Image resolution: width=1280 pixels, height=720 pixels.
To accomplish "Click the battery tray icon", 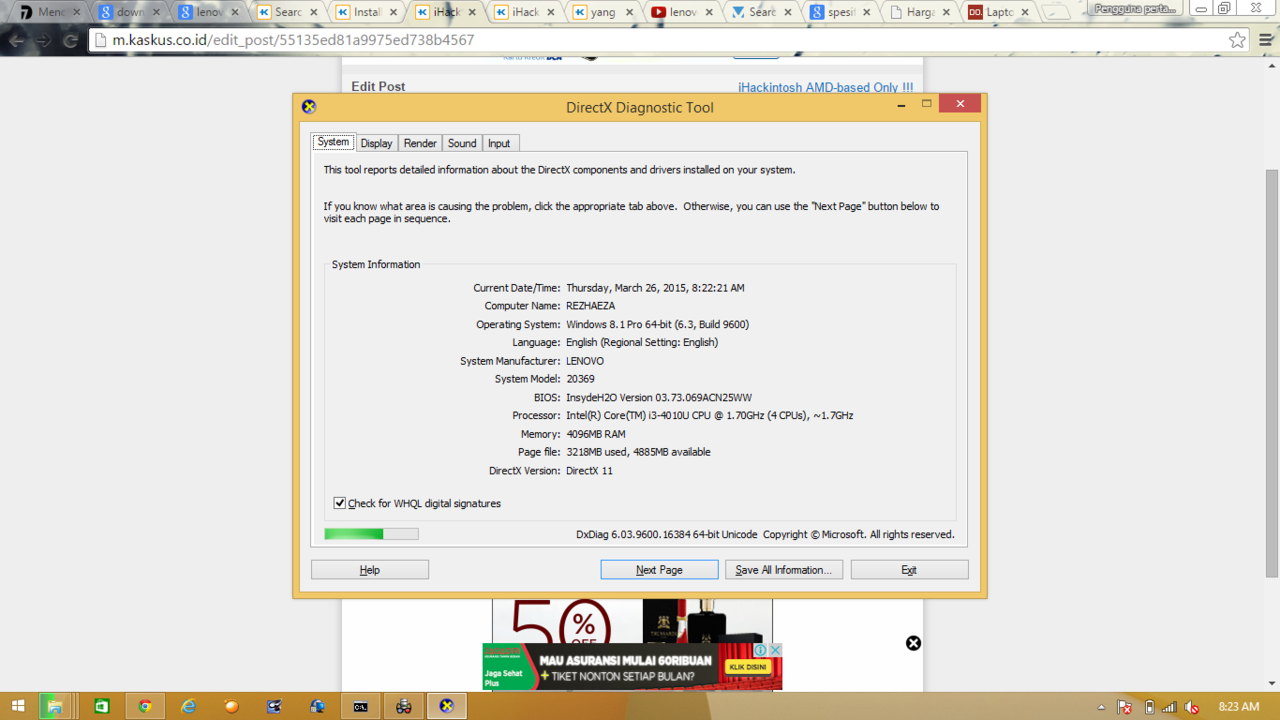I will coord(1149,707).
